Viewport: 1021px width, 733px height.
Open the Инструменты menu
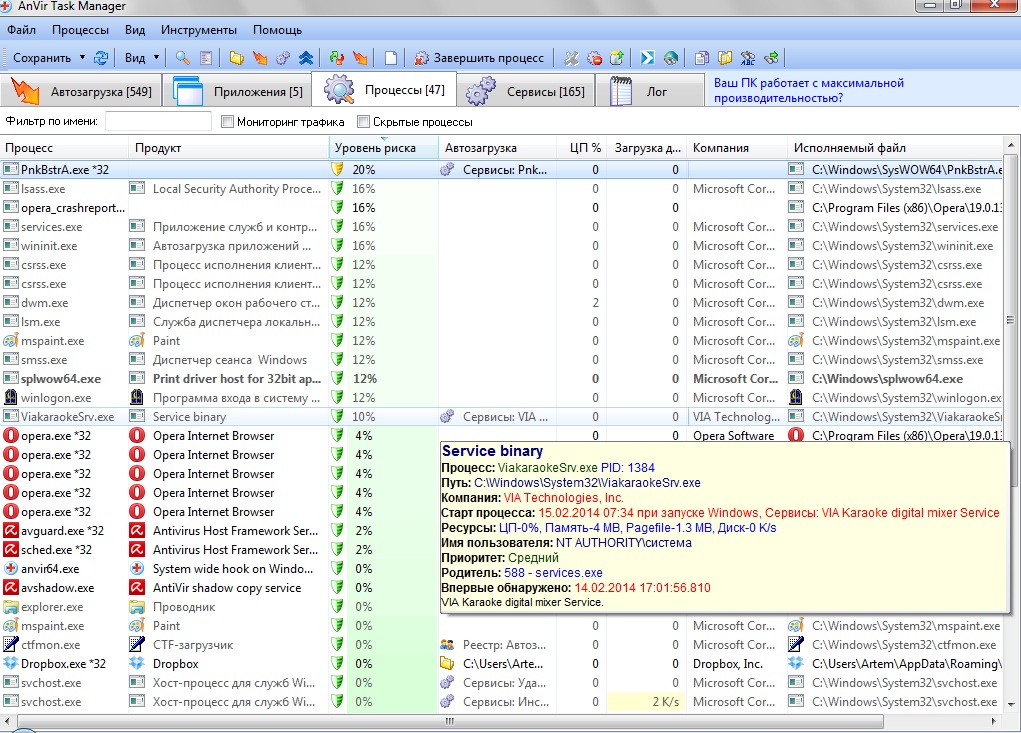point(199,30)
